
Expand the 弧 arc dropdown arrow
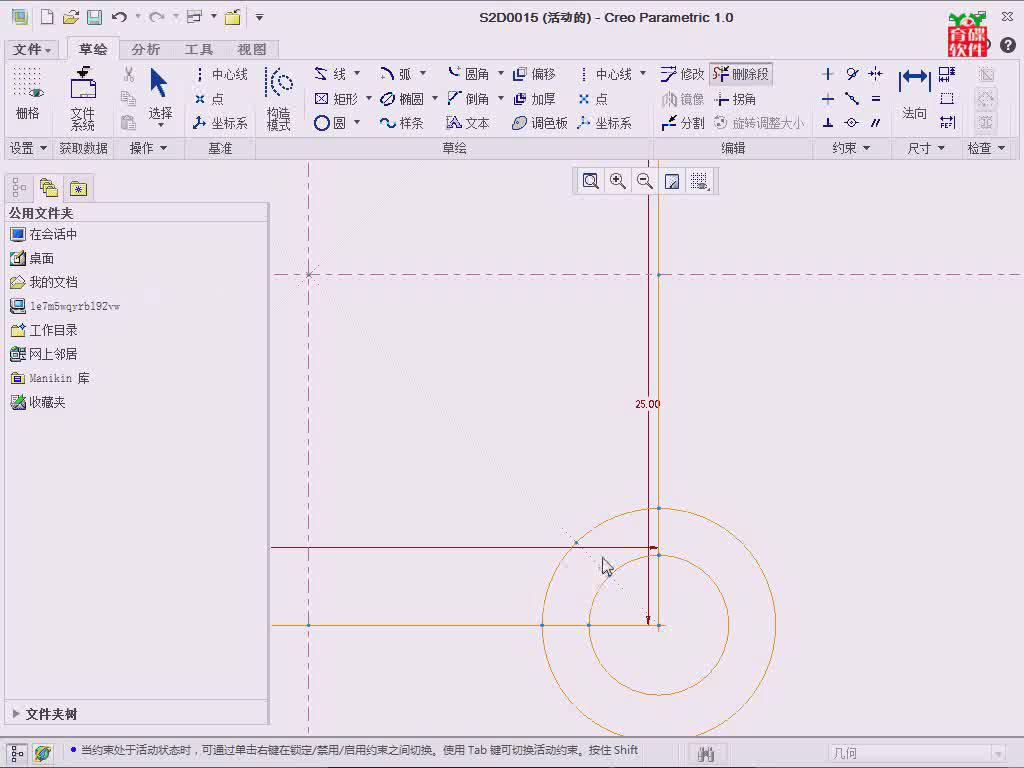[423, 73]
